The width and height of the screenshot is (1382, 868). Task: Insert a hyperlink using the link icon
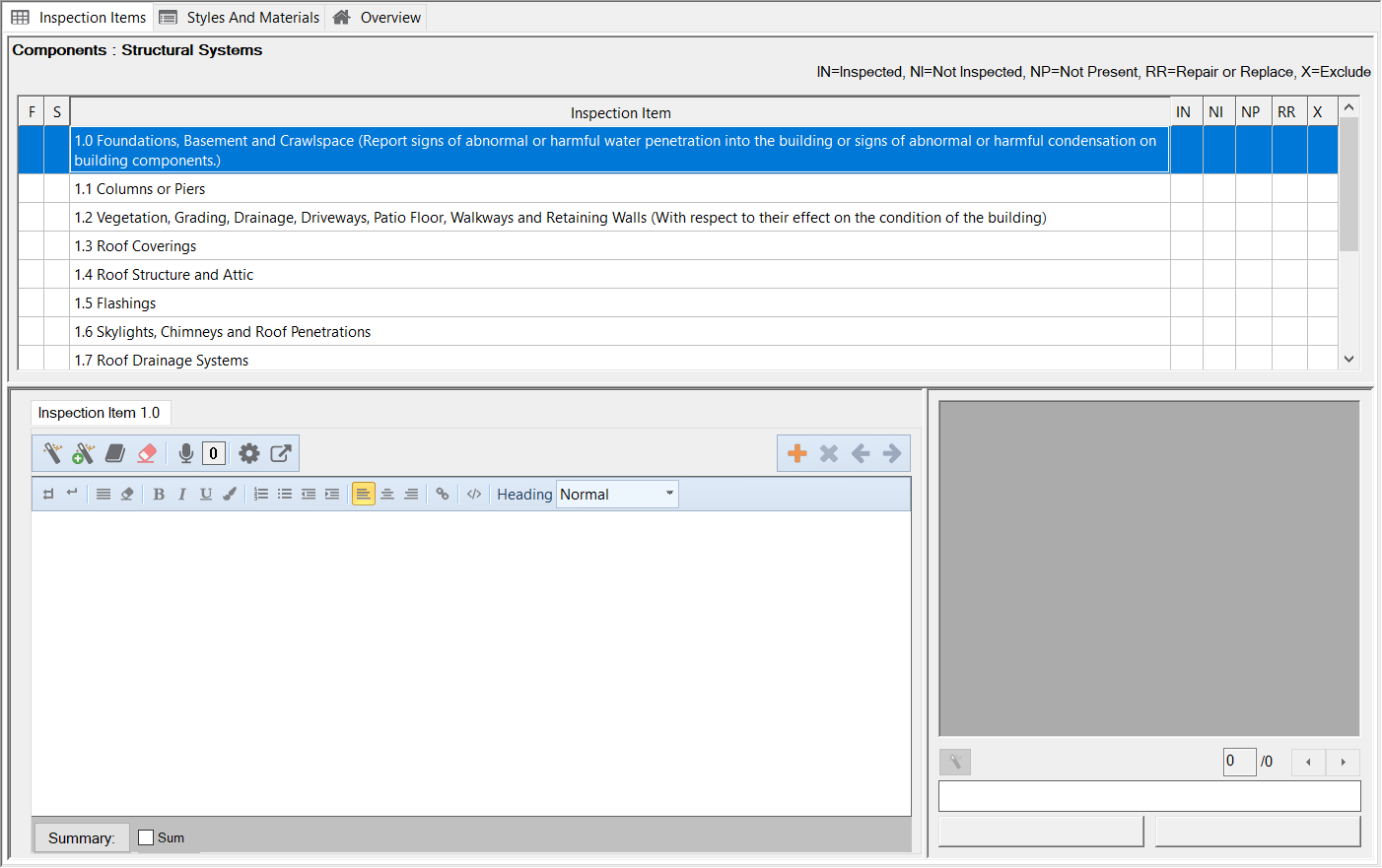point(443,495)
